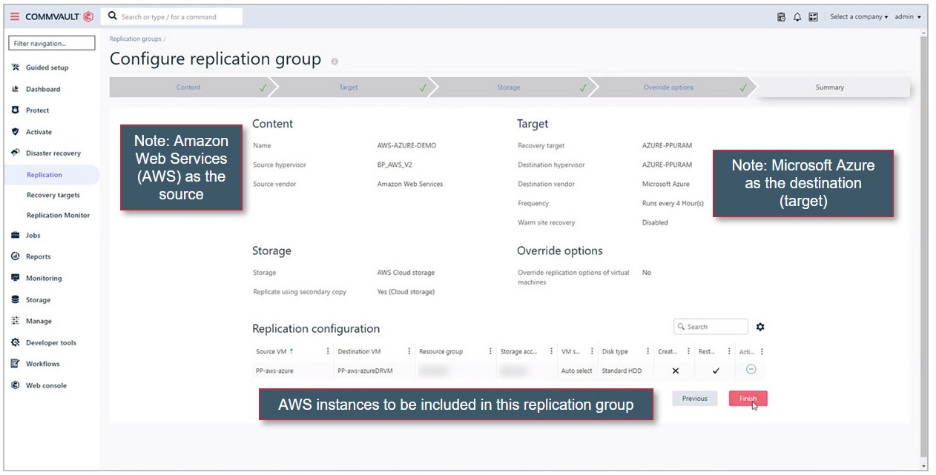Click the Guided setup sidebar icon
Image resolution: width=936 pixels, height=475 pixels.
tap(16, 67)
